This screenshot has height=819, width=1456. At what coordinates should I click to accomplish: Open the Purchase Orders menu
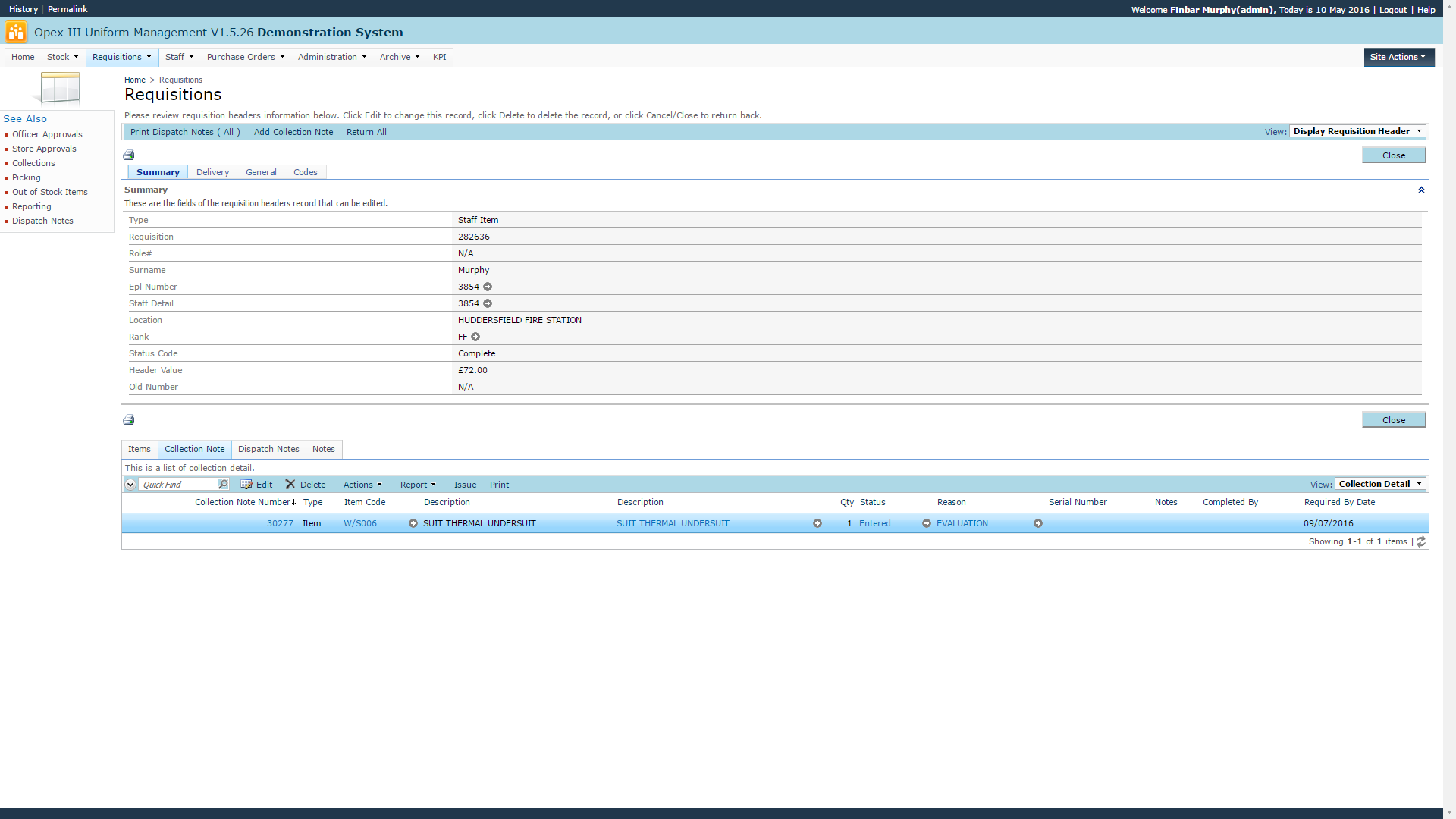(x=245, y=57)
